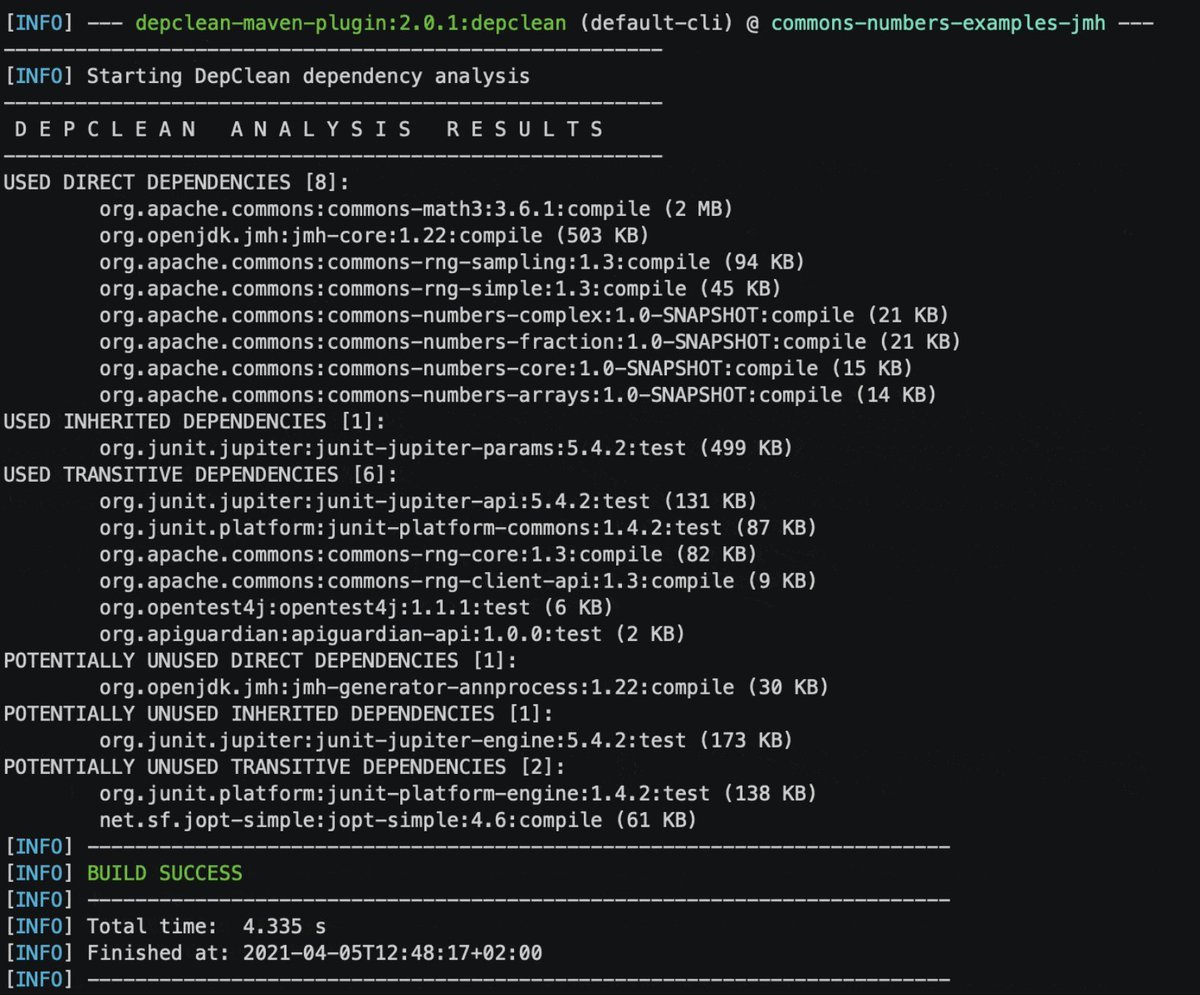Select the commons-rng-client-api:1.3 line
This screenshot has width=1200, height=995.
pyautogui.click(x=458, y=580)
